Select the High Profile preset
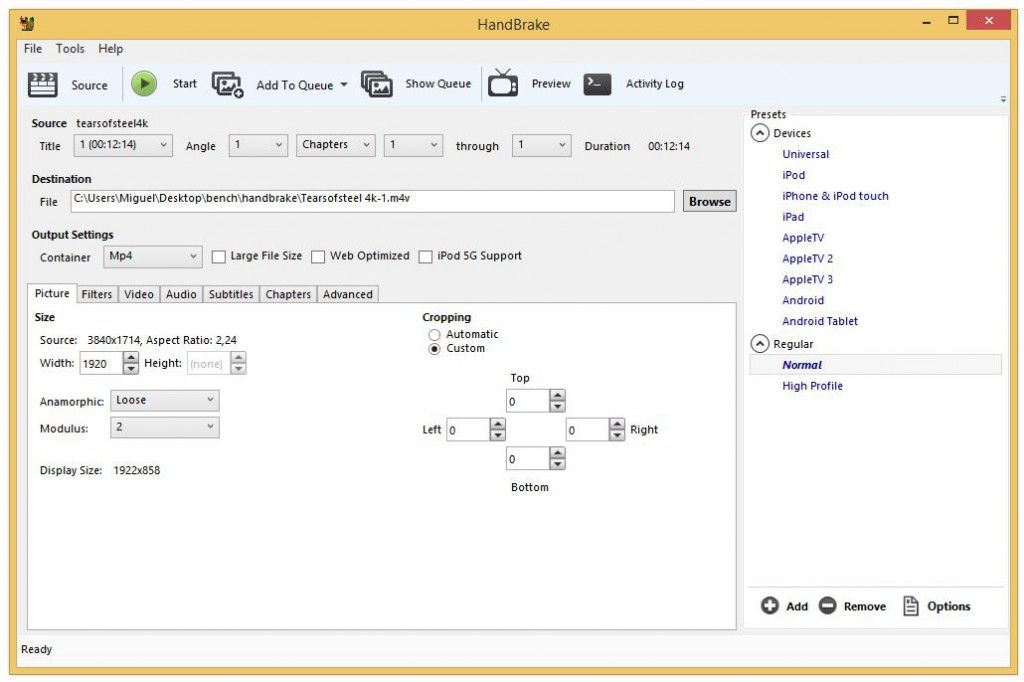Image resolution: width=1024 pixels, height=682 pixels. tap(812, 386)
